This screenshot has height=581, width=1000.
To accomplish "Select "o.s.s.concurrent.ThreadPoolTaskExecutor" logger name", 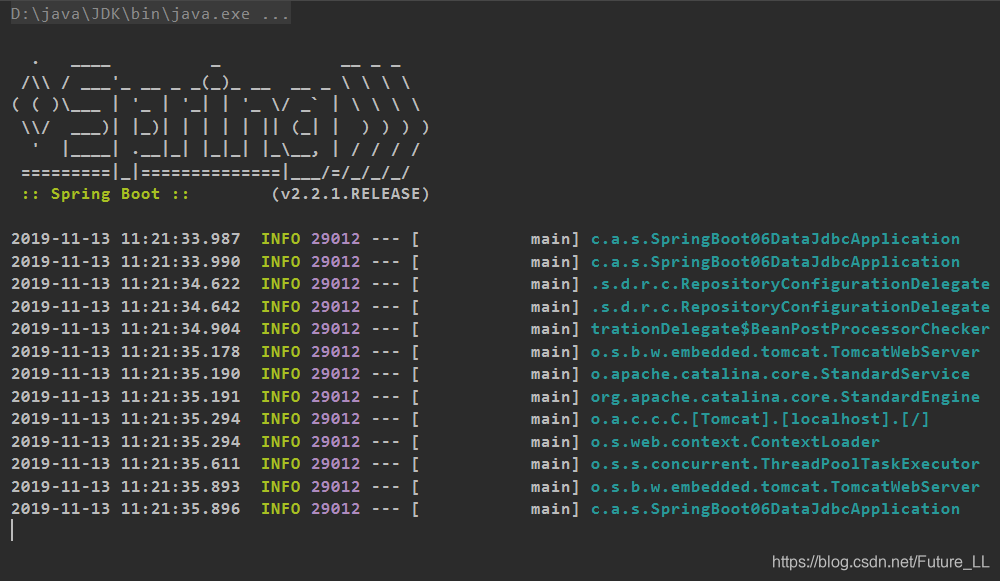I will pos(785,464).
